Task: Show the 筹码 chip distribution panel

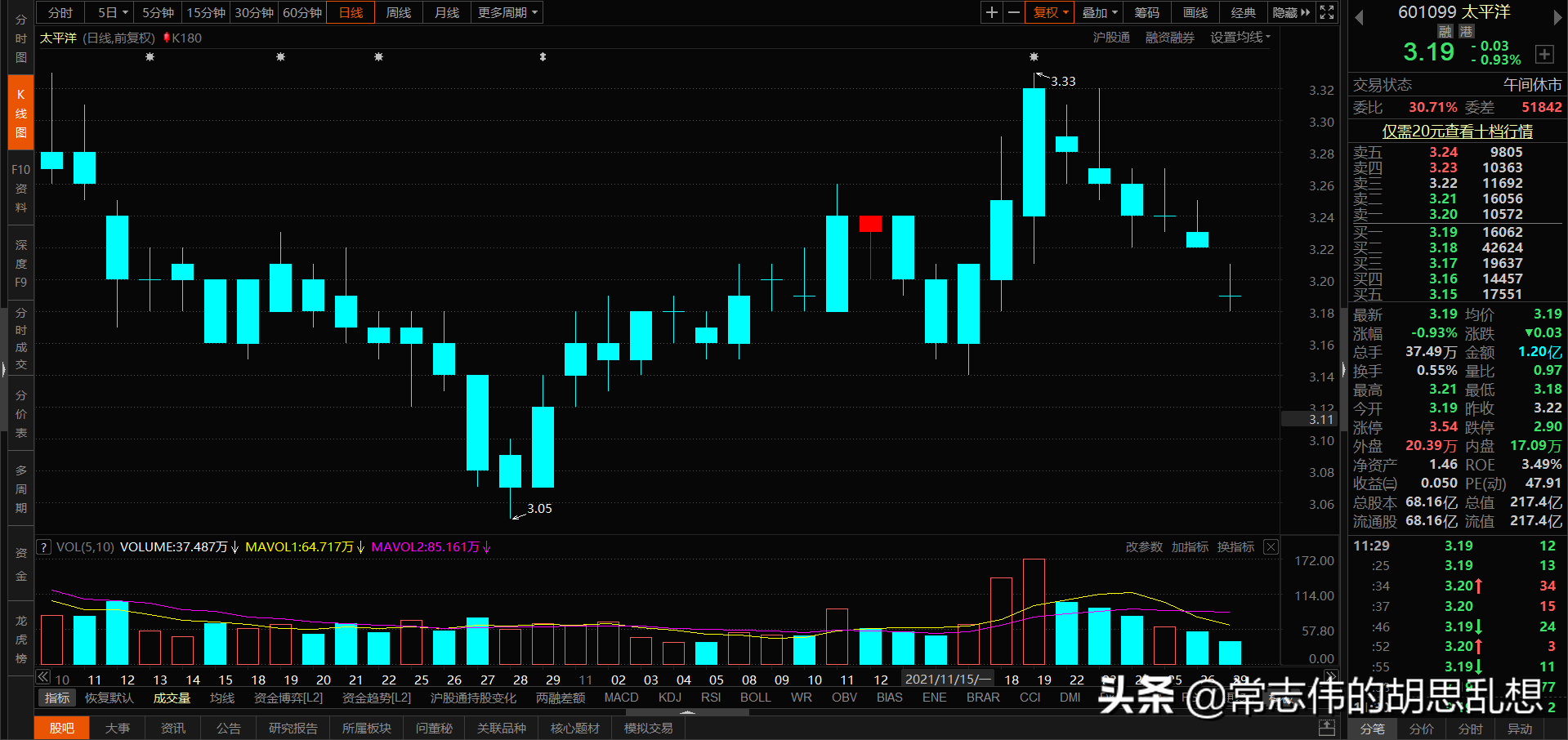Action: point(1146,12)
